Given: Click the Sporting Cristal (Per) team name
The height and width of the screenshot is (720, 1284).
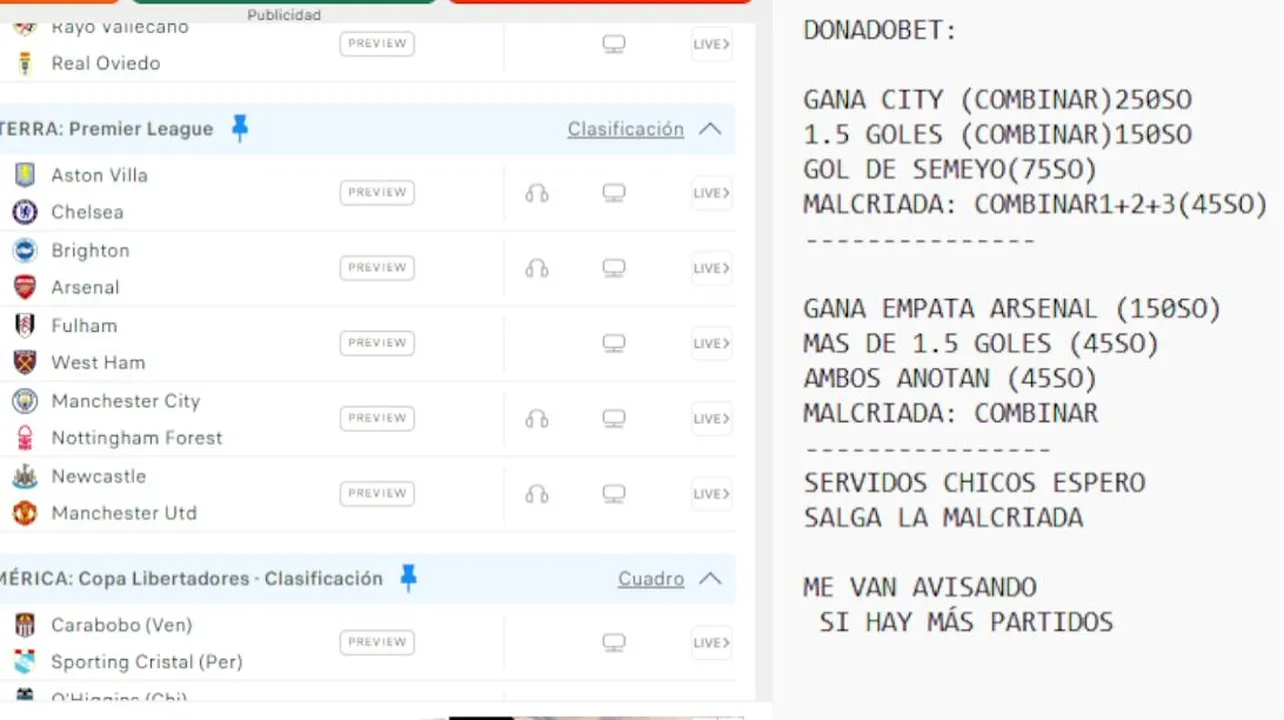Looking at the screenshot, I should [147, 662].
